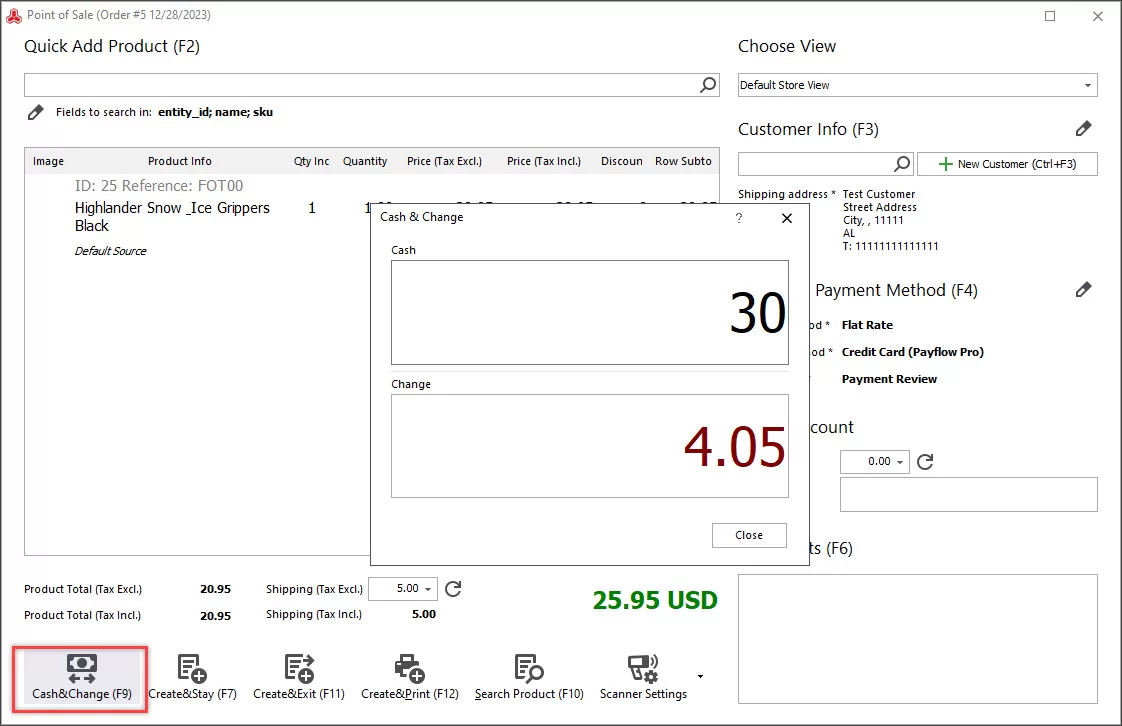Click the Product Info column header
Viewport: 1122px width, 726px height.
pos(180,162)
